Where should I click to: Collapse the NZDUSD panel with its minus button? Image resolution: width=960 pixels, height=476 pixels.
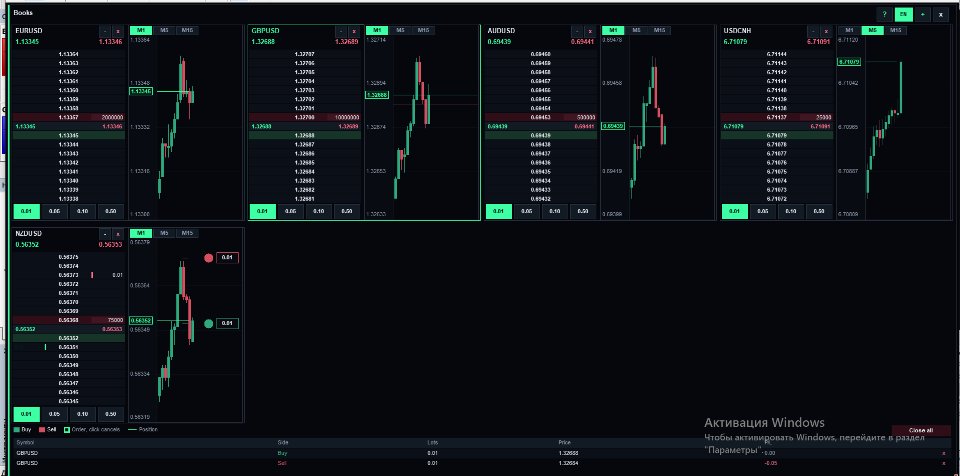[105, 233]
